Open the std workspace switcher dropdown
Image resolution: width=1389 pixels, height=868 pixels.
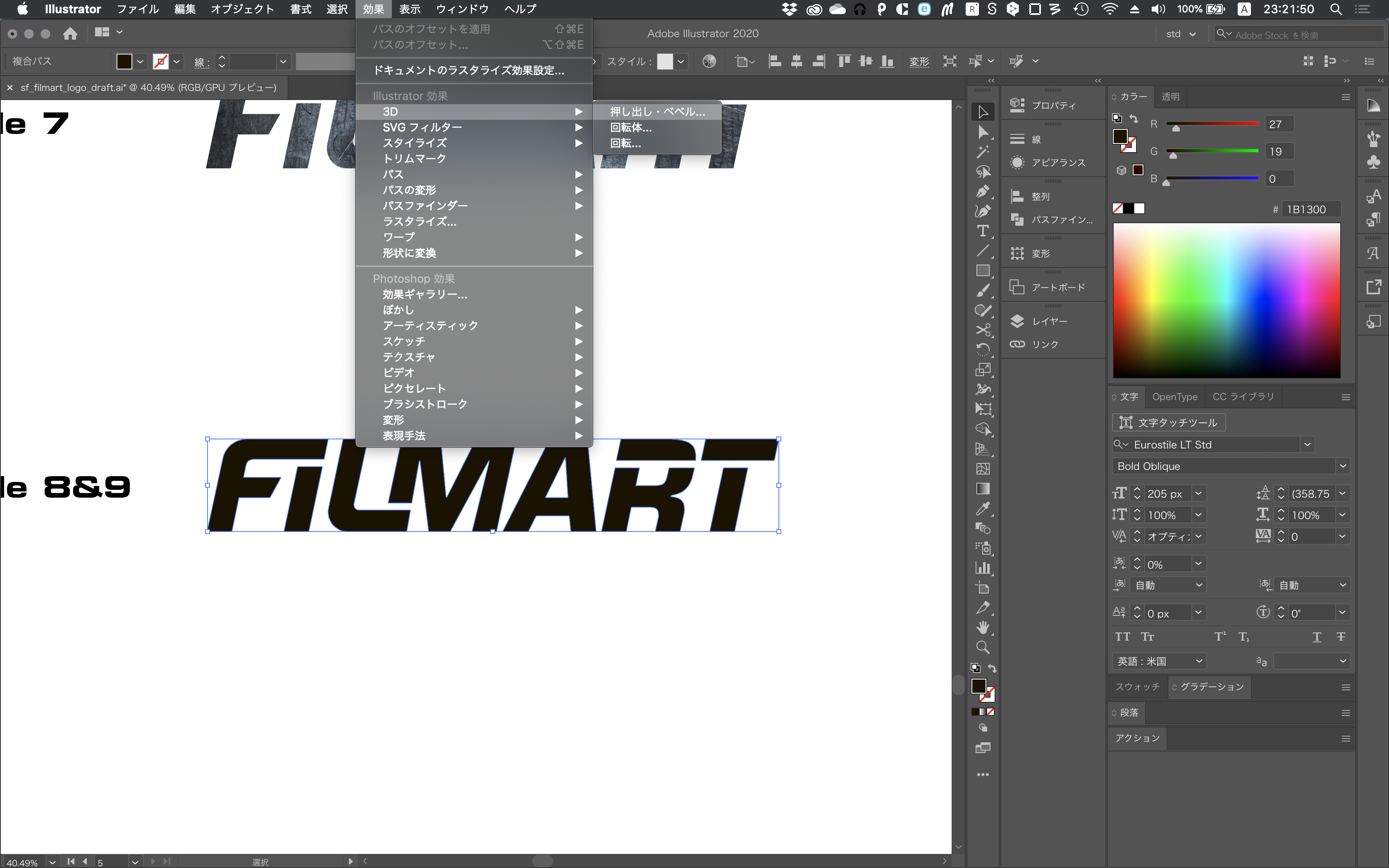(x=1180, y=34)
